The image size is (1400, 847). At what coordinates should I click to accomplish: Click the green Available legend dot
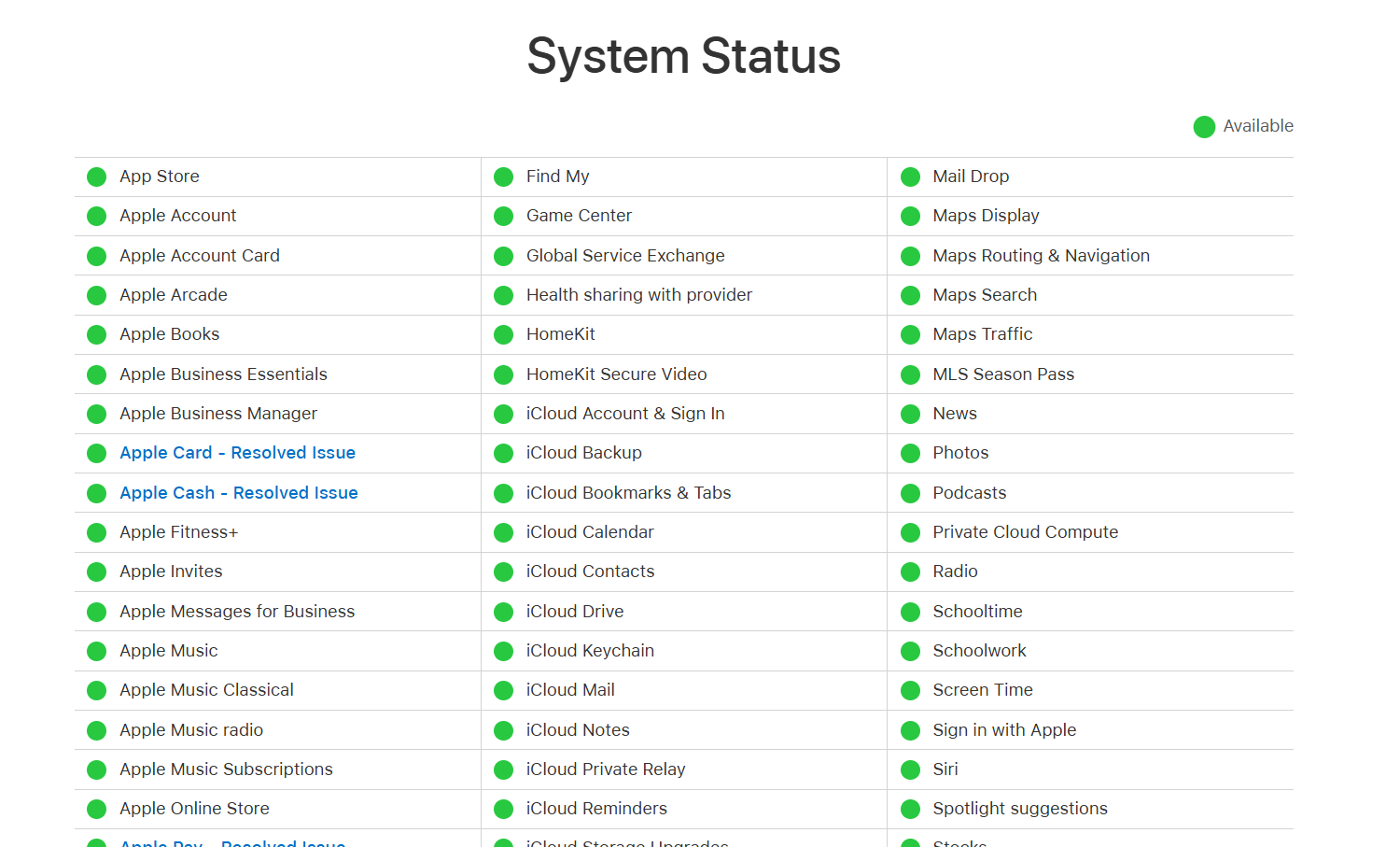click(x=1204, y=127)
